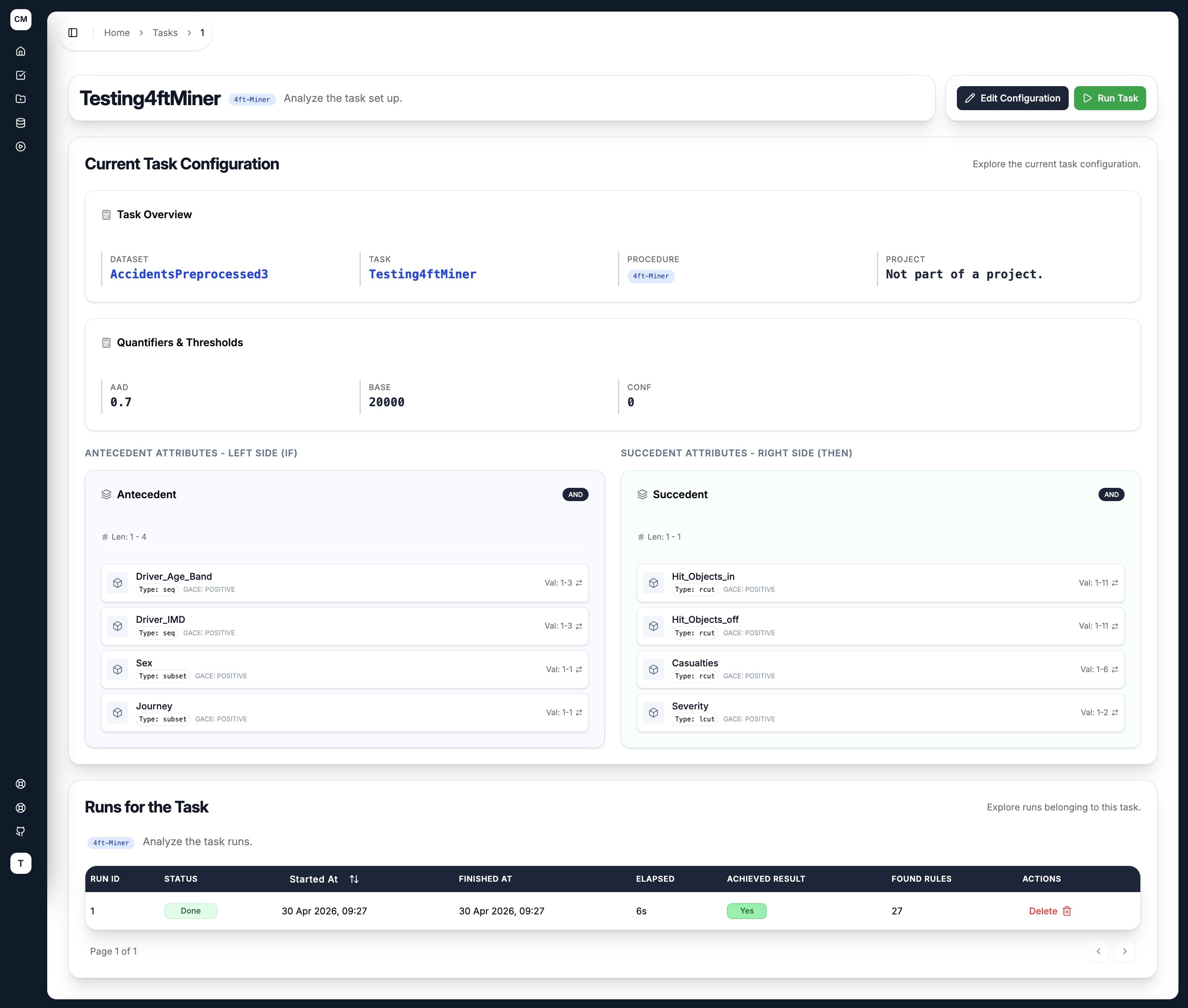Toggle the sidebar panel icon
1188x1008 pixels.
[x=73, y=33]
